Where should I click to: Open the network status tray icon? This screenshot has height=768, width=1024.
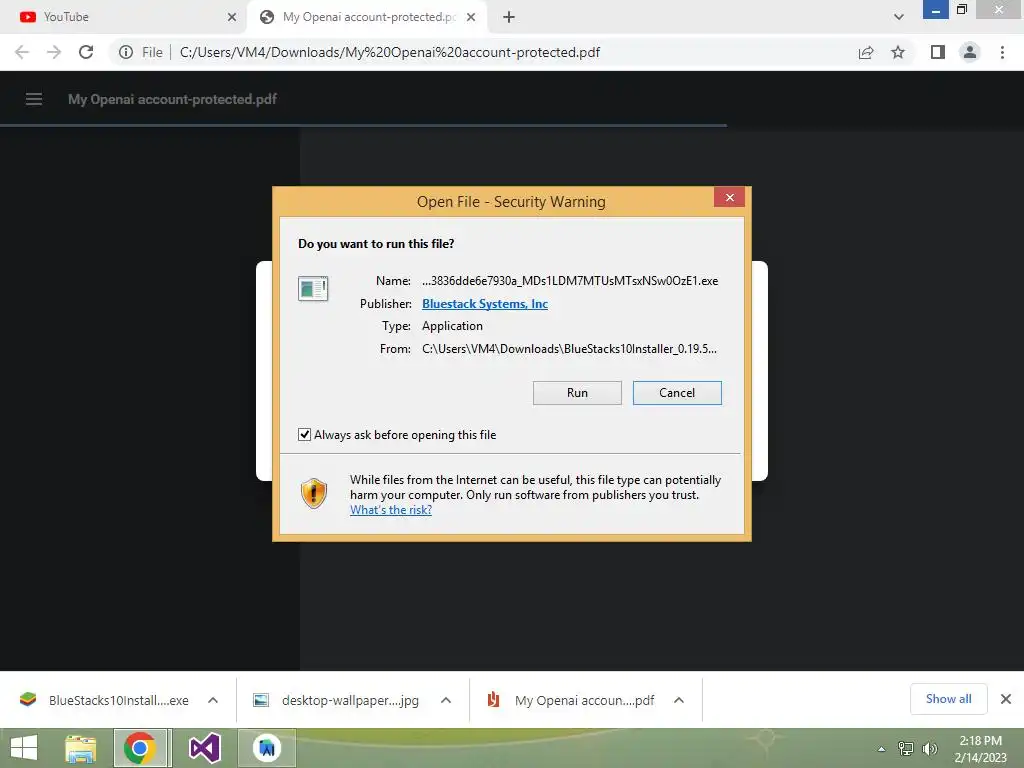[x=906, y=749]
